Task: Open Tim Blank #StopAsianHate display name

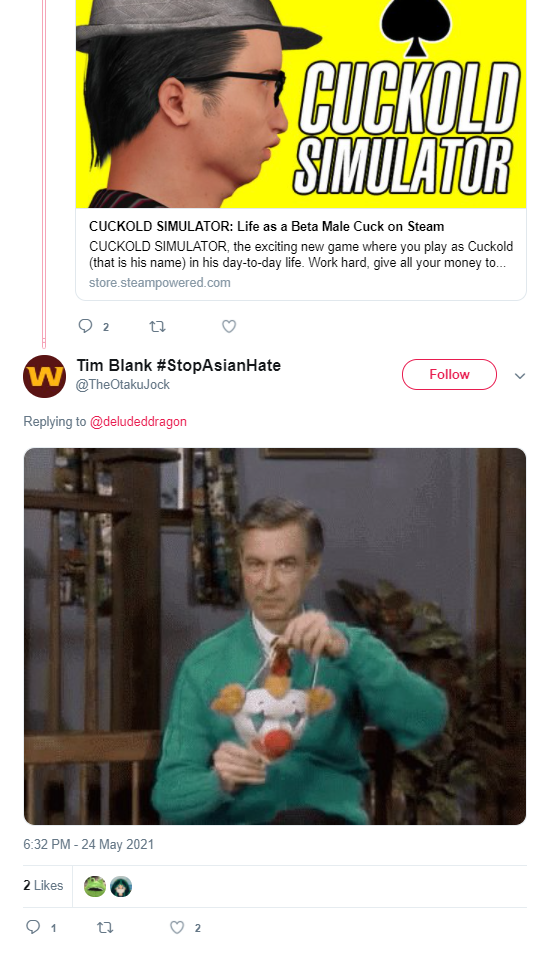Action: (179, 365)
